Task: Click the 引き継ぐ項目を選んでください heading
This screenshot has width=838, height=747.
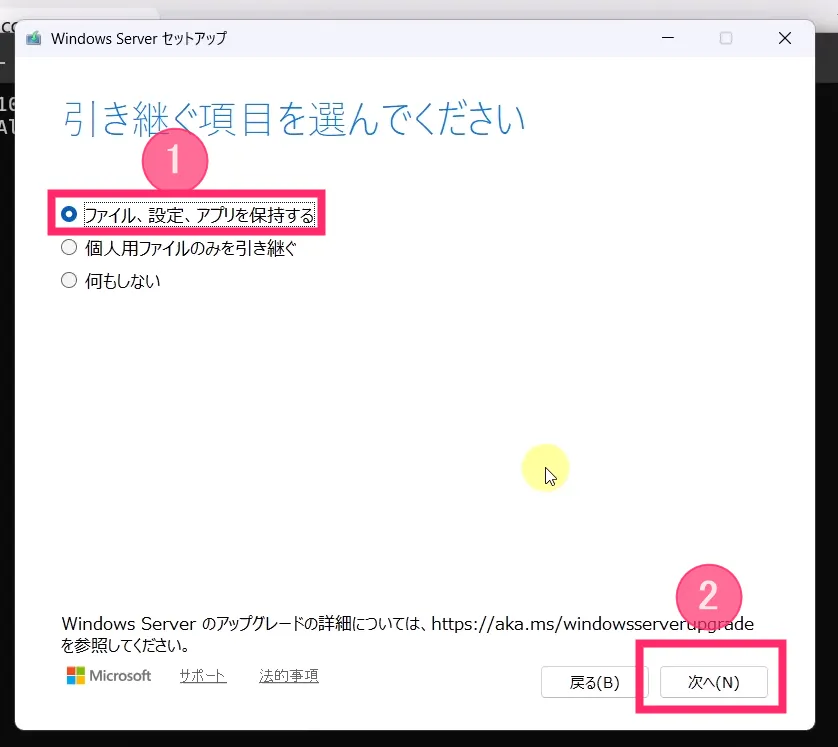Action: point(294,118)
